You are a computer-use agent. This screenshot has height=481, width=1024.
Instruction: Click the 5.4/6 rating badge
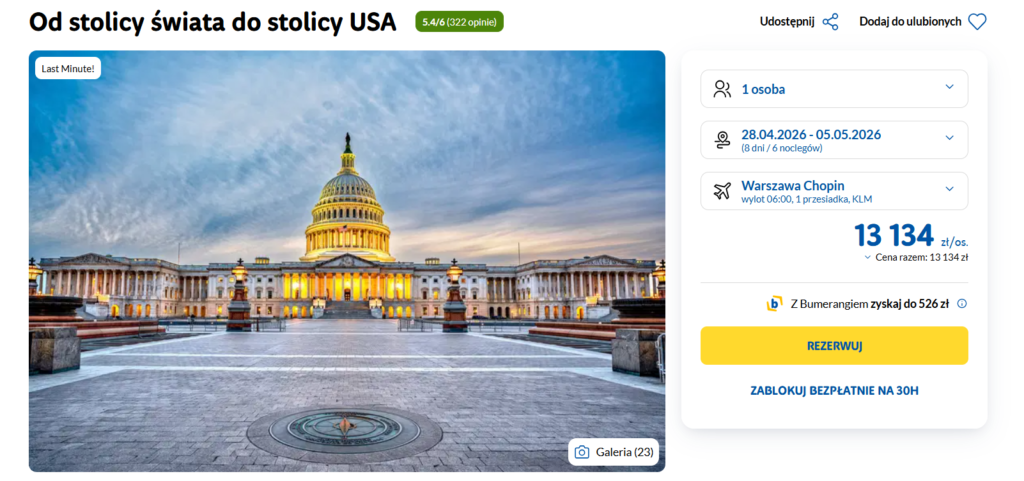point(459,21)
